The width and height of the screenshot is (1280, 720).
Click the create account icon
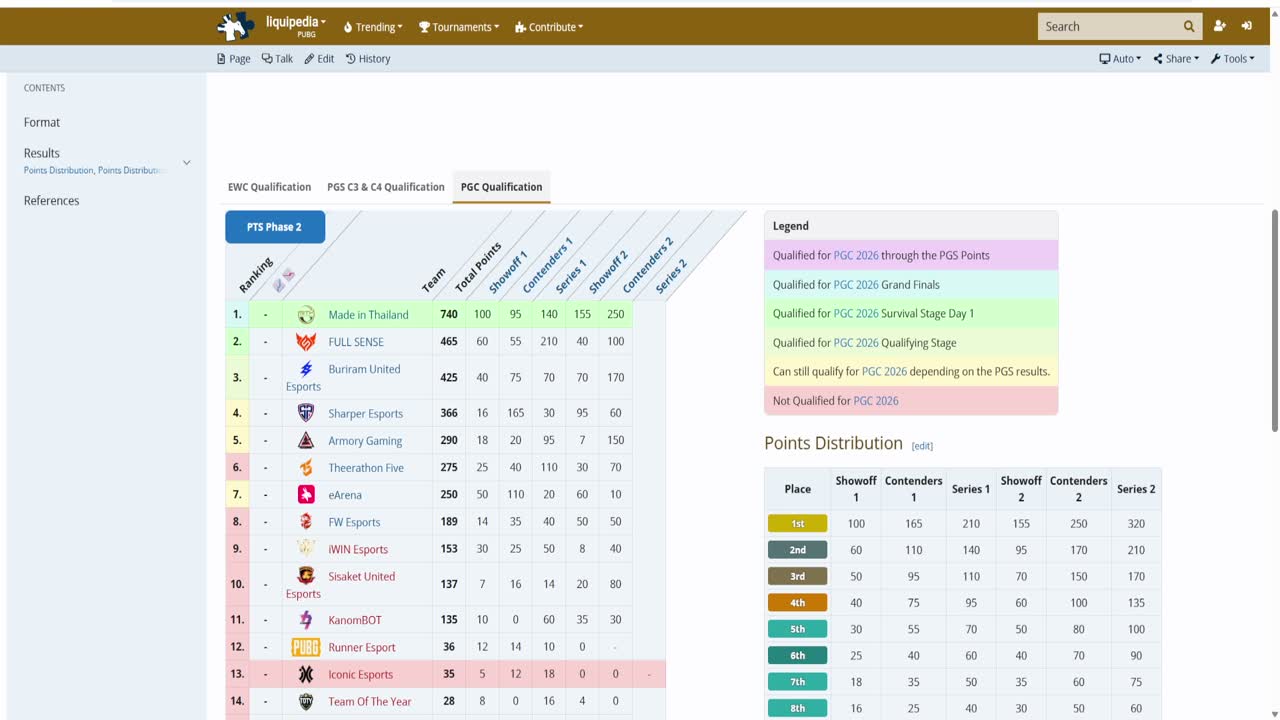(x=1220, y=27)
